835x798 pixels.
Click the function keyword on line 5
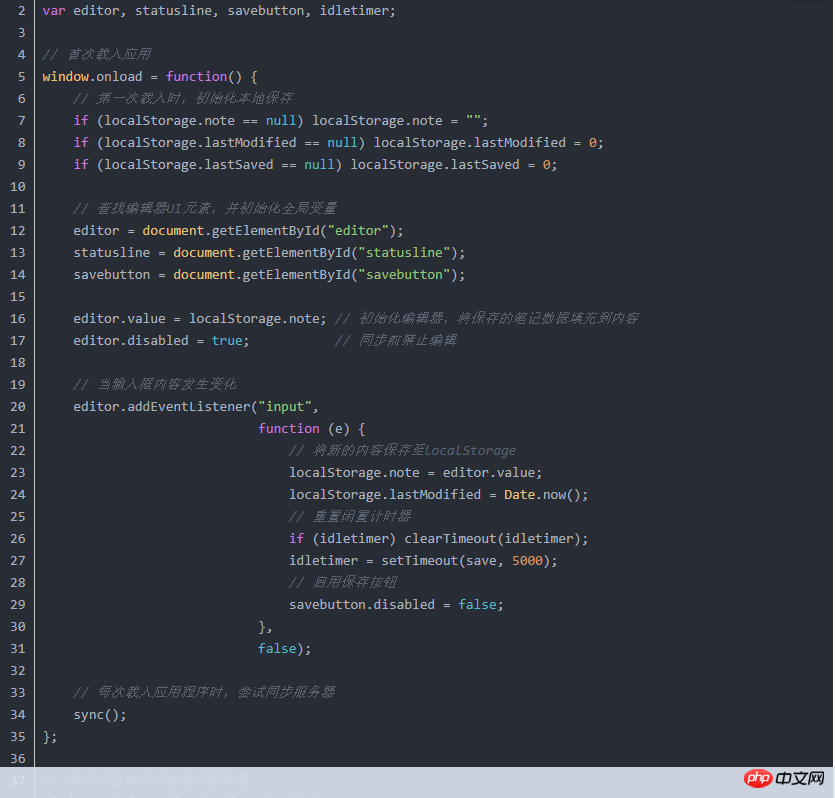click(196, 76)
